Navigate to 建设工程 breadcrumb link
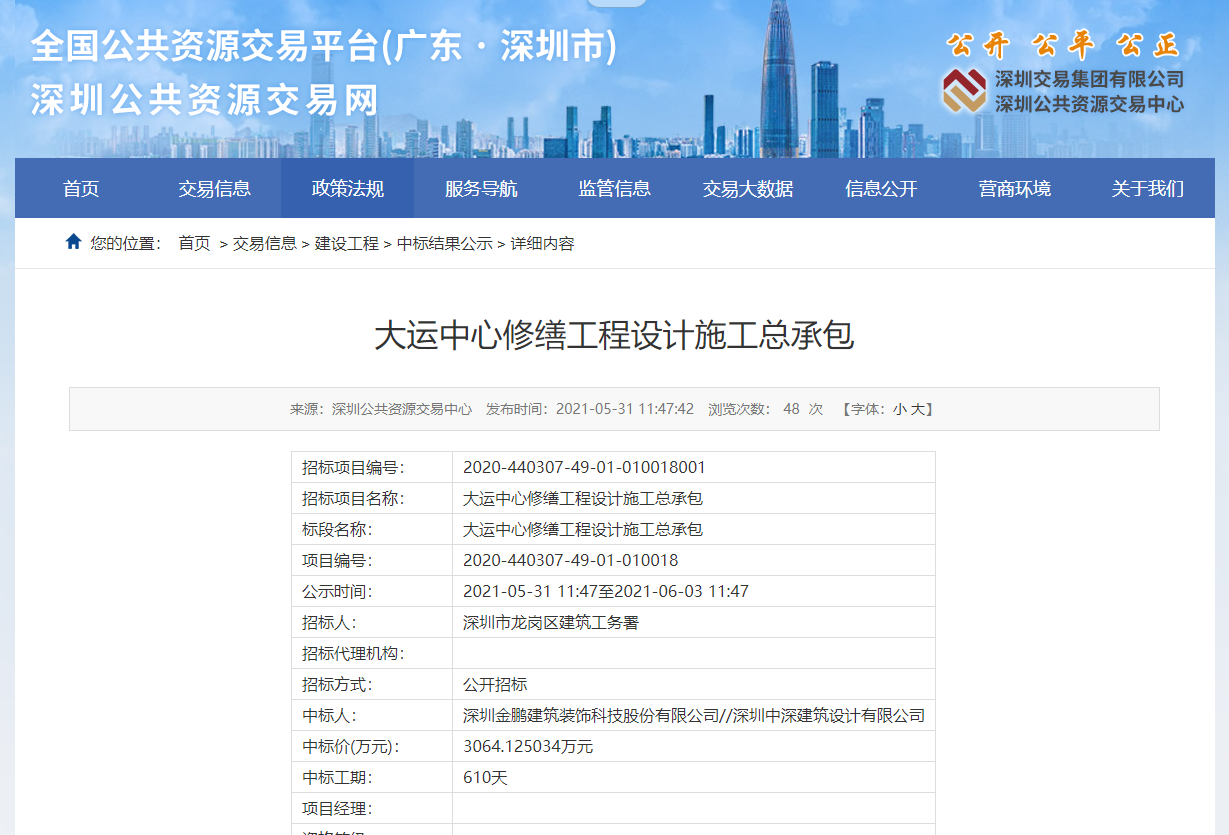Image resolution: width=1229 pixels, height=835 pixels. 346,243
